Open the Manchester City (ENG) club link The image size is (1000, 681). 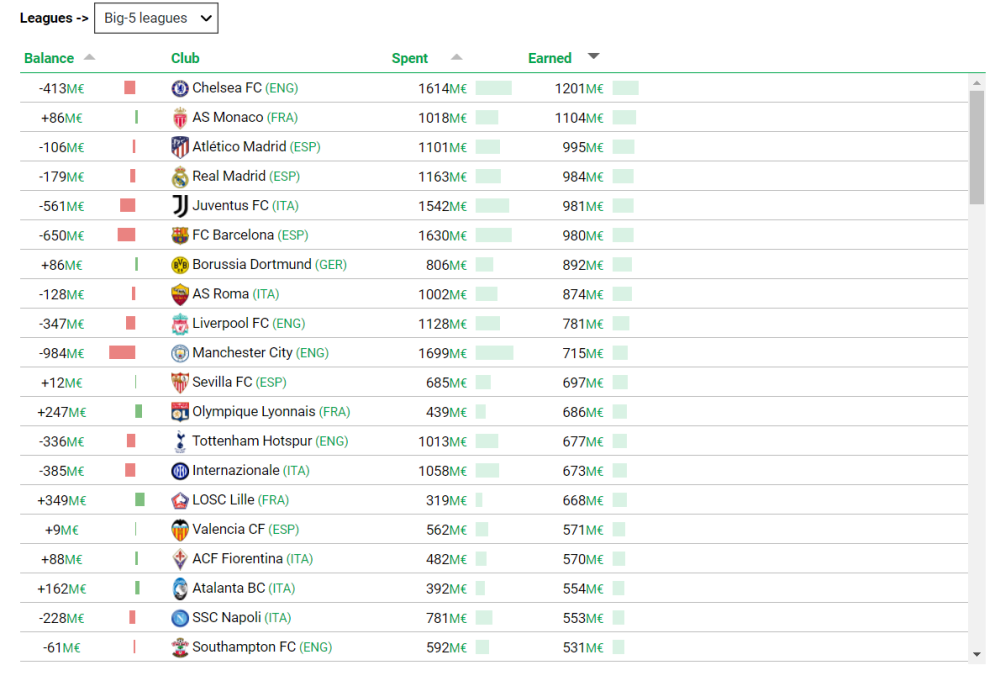tap(260, 353)
